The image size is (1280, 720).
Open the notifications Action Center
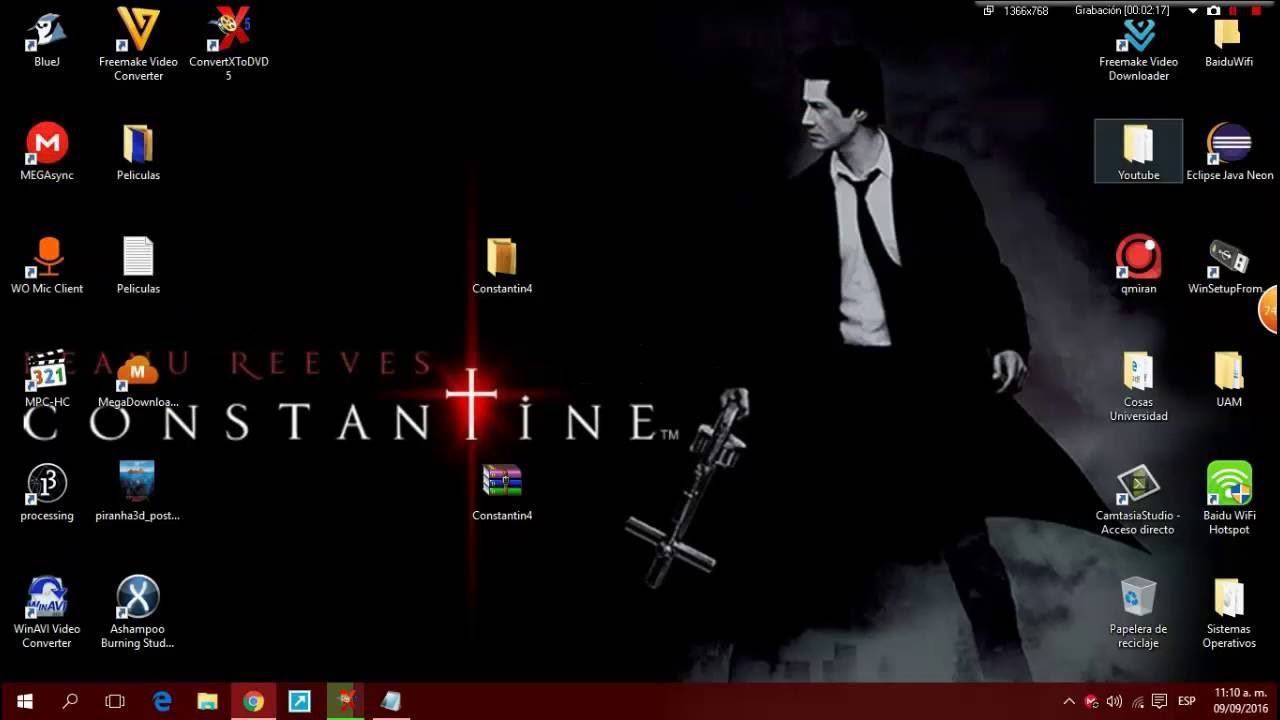coord(1159,701)
